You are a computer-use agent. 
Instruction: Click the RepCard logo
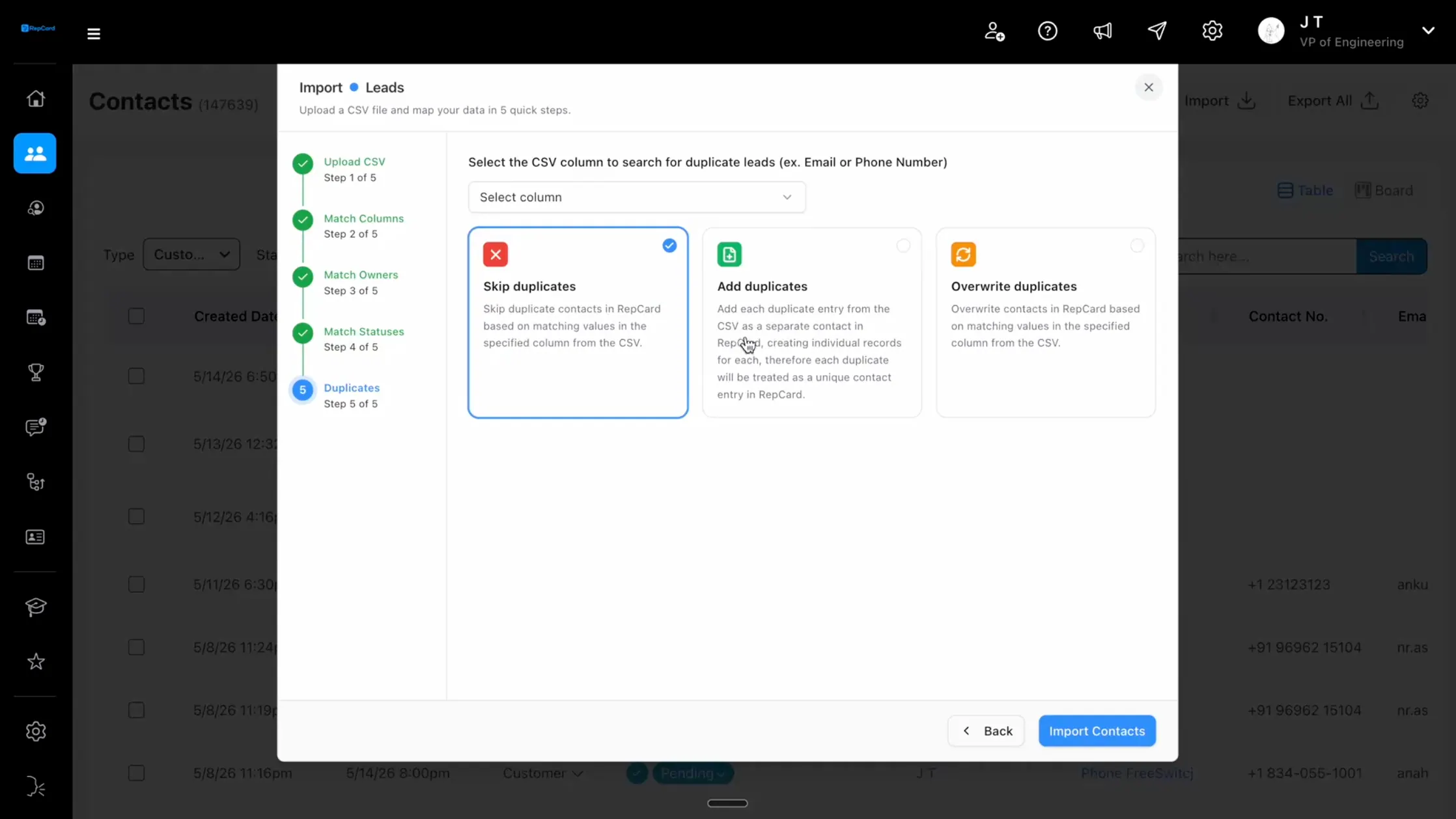coord(38,28)
